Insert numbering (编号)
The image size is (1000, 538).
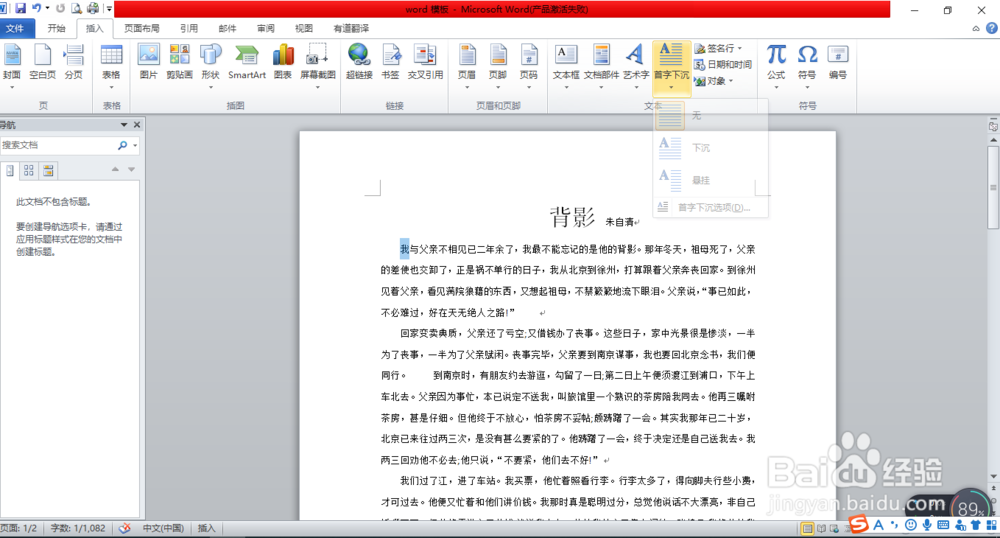[837, 62]
